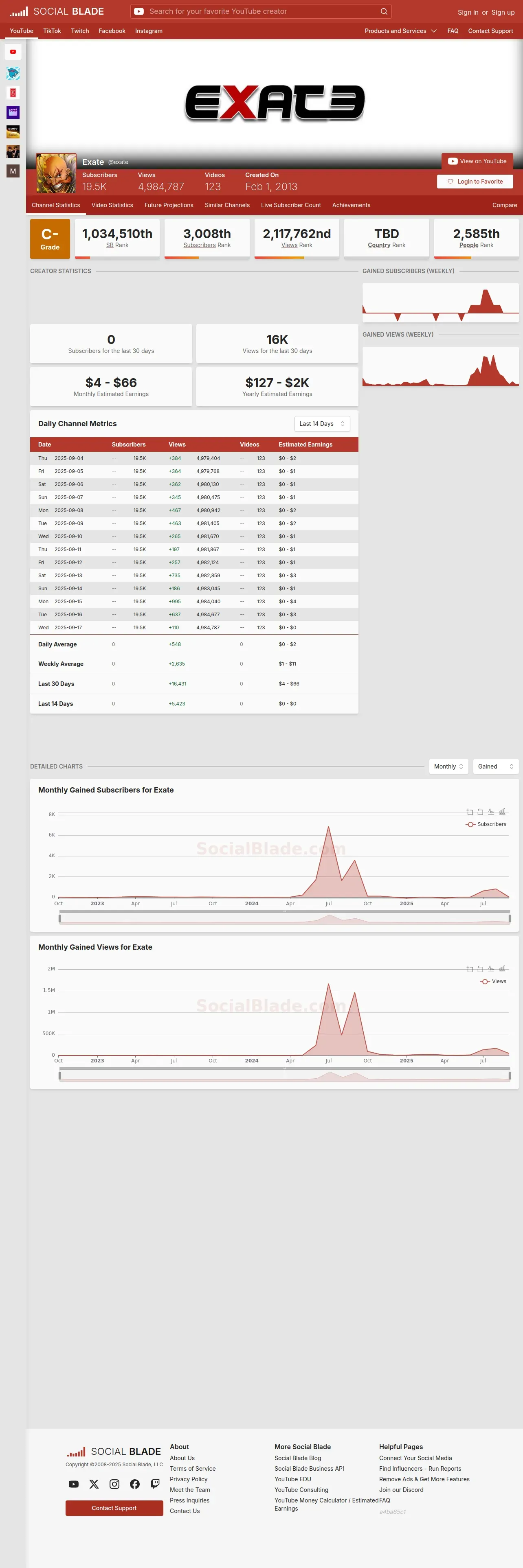523x1568 pixels.
Task: Open FAQ link in header
Action: click(453, 31)
